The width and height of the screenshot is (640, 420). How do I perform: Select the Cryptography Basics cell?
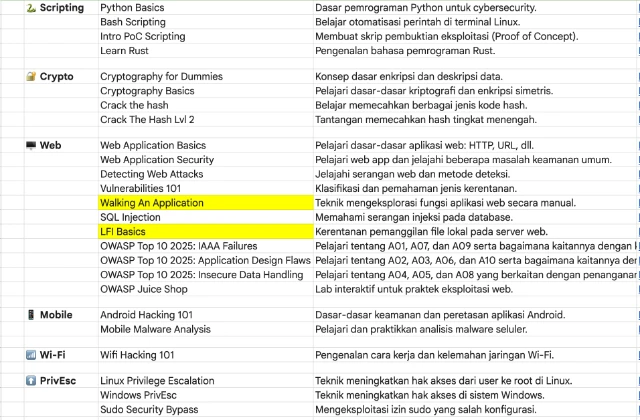click(x=206, y=91)
